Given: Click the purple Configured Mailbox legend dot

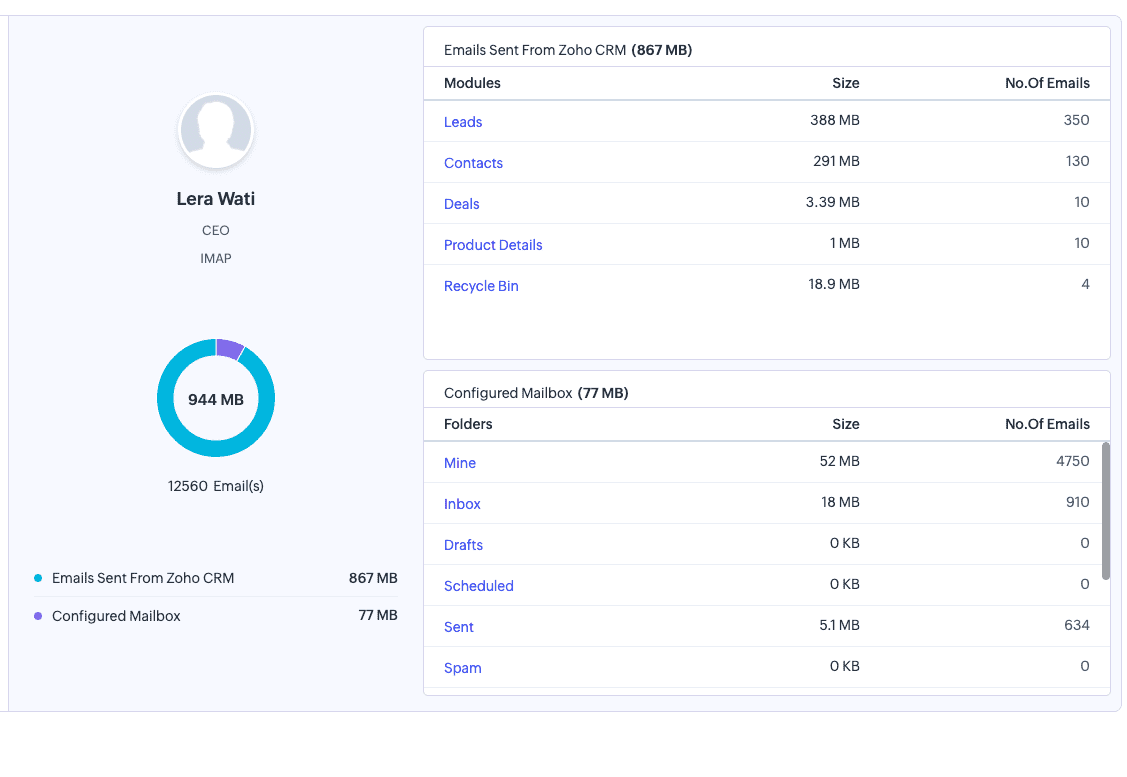Looking at the screenshot, I should (38, 616).
